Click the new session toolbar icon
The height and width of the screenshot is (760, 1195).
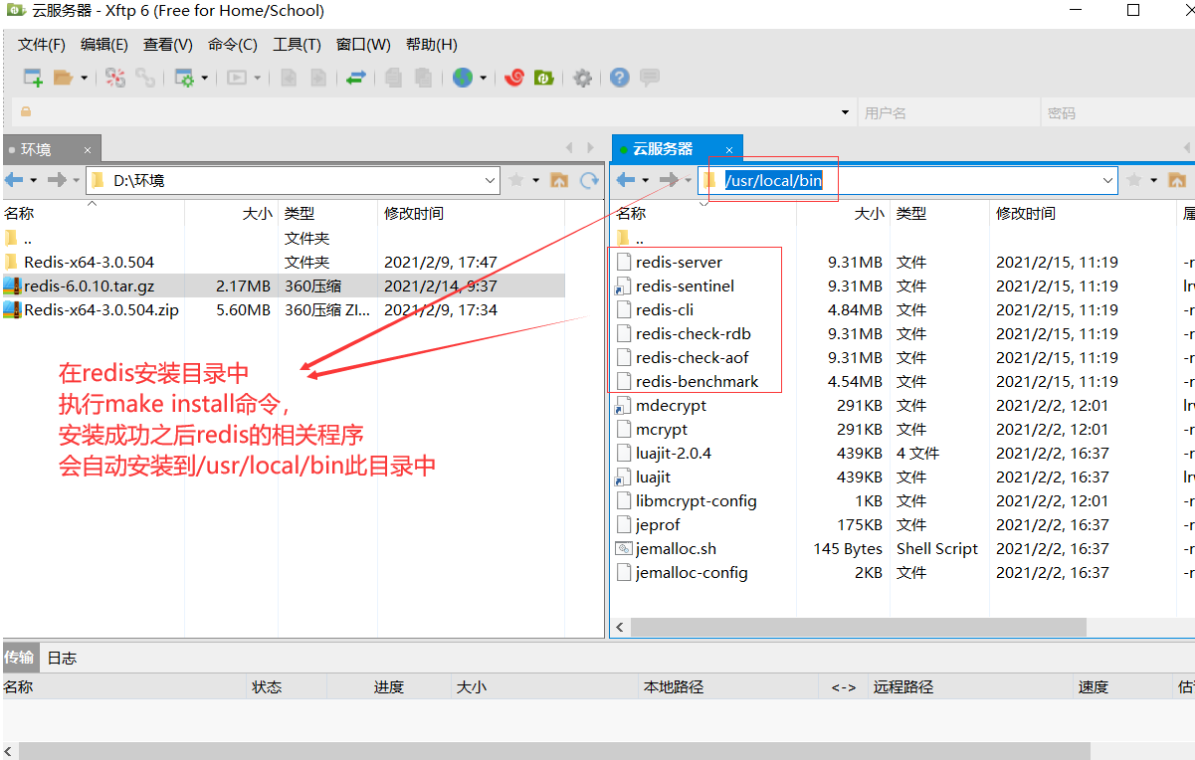33,77
